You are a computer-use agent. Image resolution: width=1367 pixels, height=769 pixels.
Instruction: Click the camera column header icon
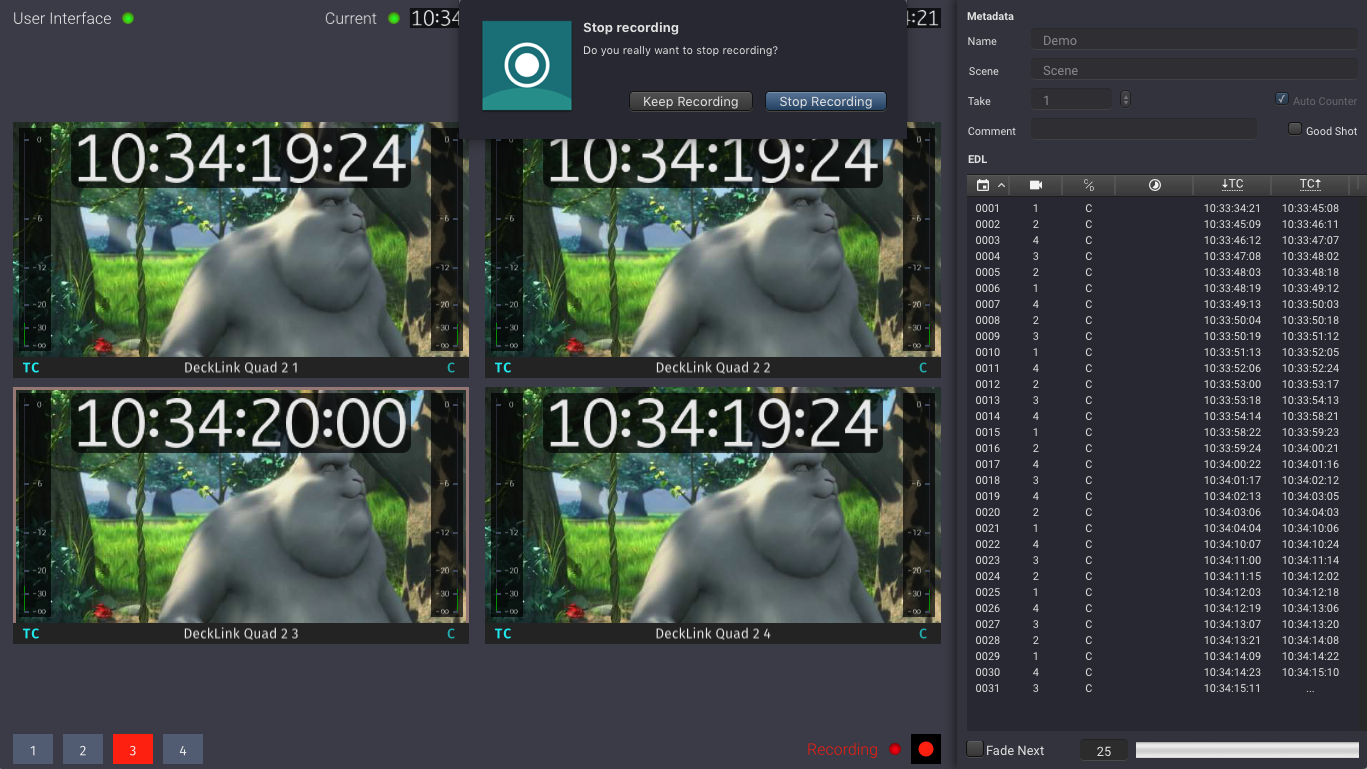click(x=1036, y=185)
